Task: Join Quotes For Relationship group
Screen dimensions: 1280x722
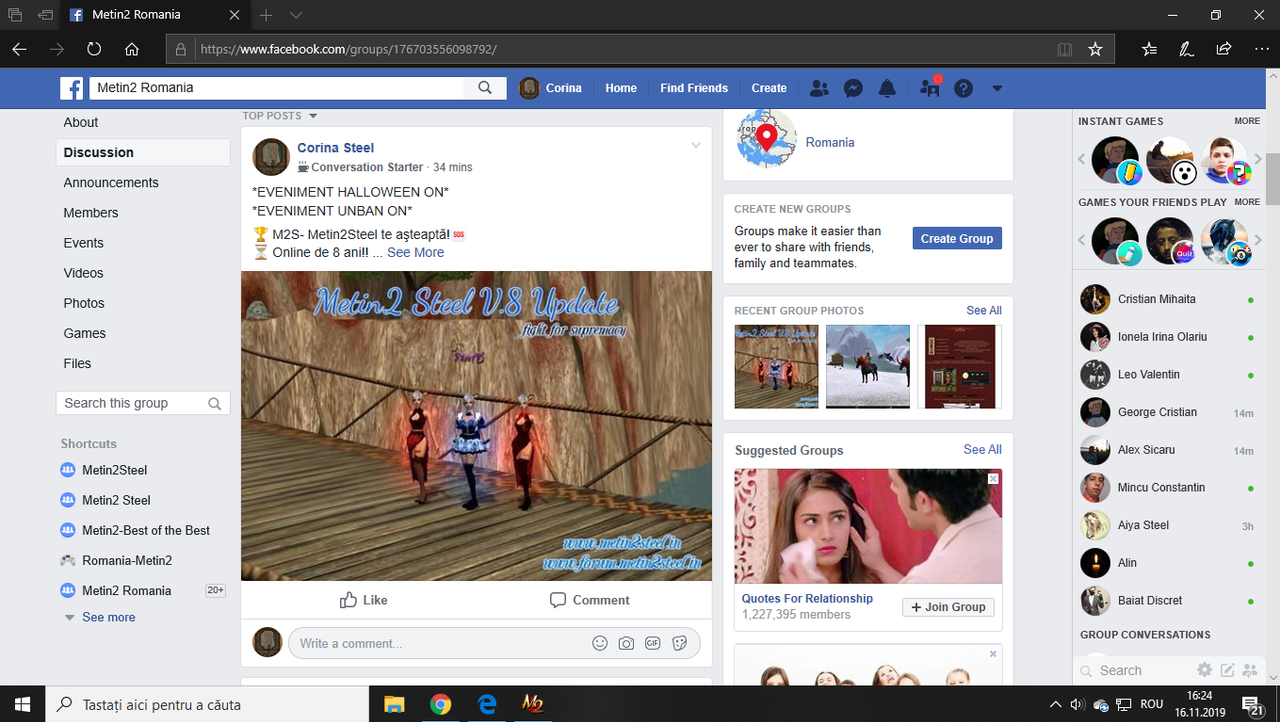Action: (948, 607)
